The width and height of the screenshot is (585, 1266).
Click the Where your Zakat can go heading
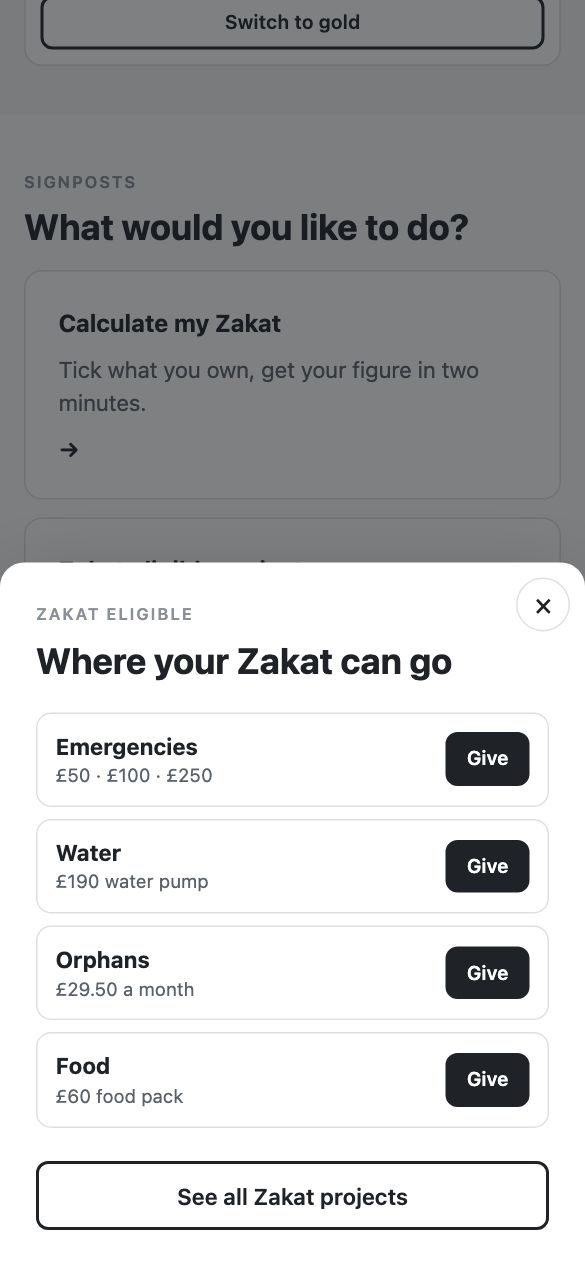pos(244,662)
